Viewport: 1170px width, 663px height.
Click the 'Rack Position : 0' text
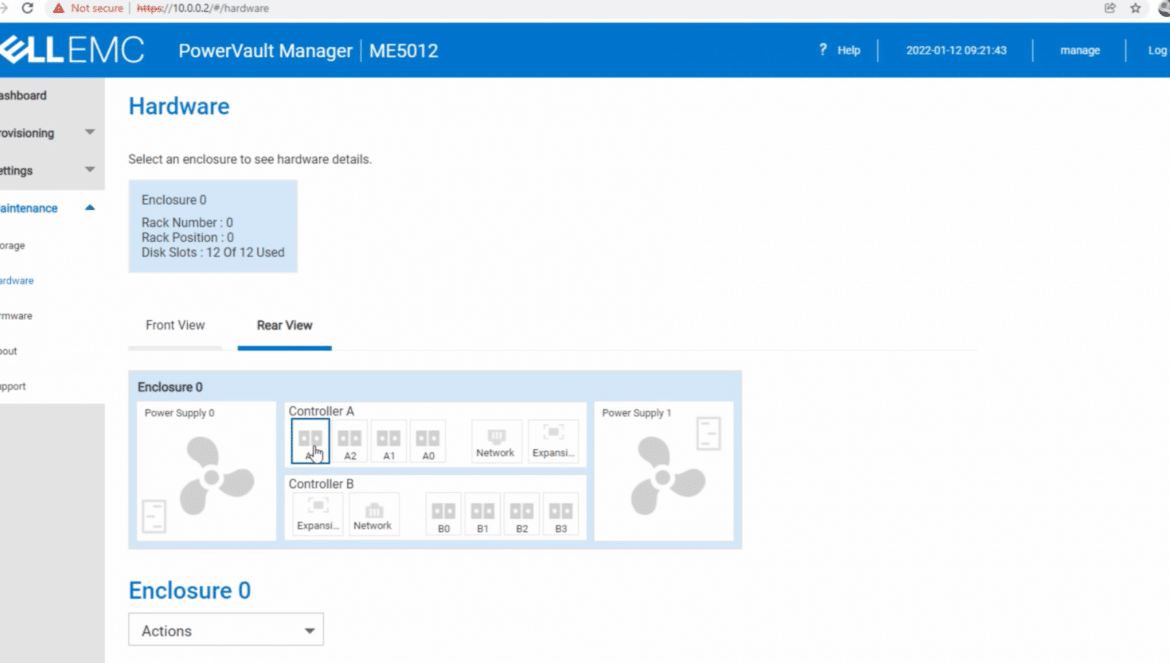click(x=187, y=237)
